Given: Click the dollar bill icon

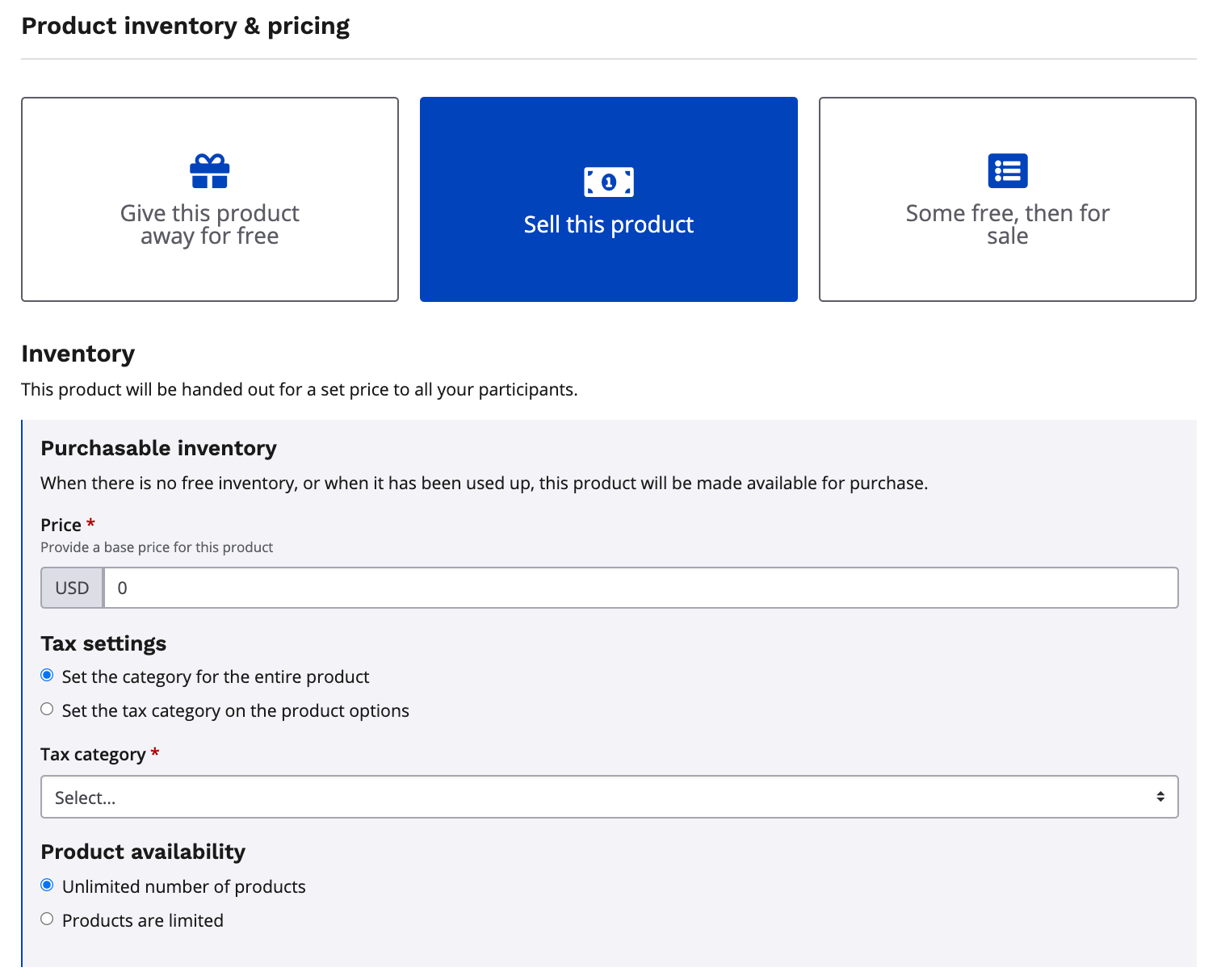Looking at the screenshot, I should [608, 182].
